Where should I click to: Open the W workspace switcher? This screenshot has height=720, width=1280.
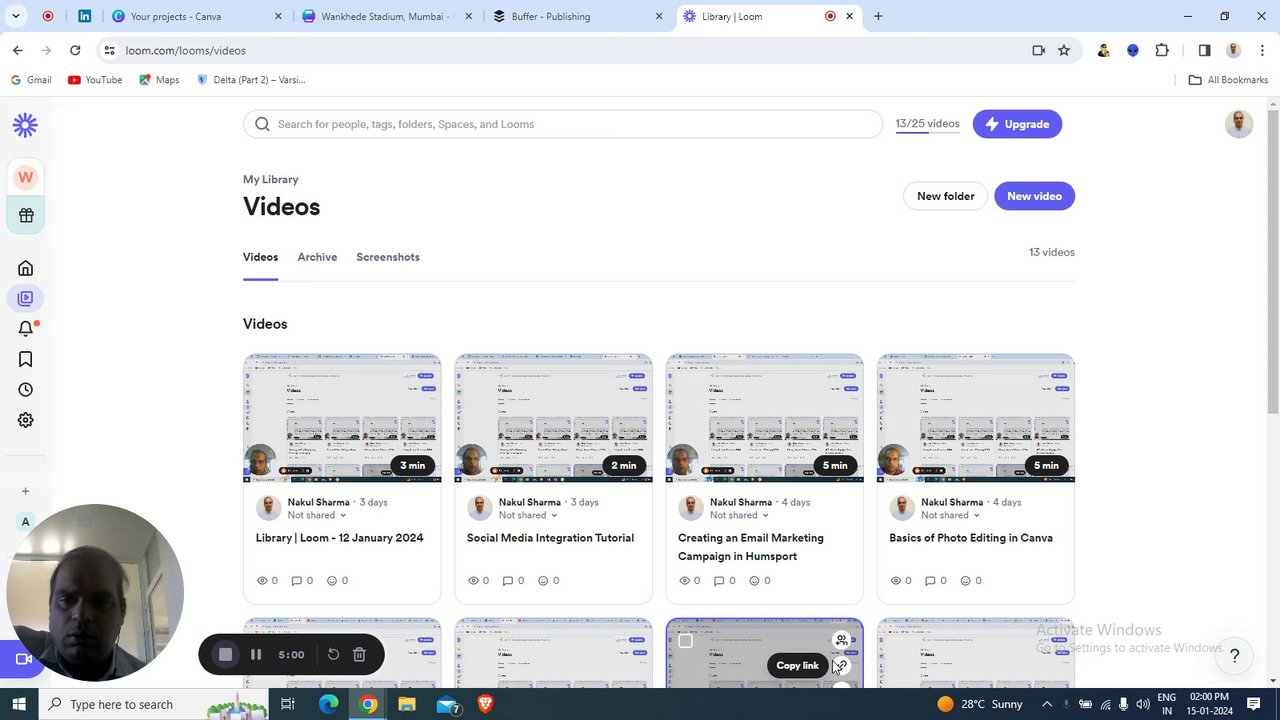tap(25, 177)
